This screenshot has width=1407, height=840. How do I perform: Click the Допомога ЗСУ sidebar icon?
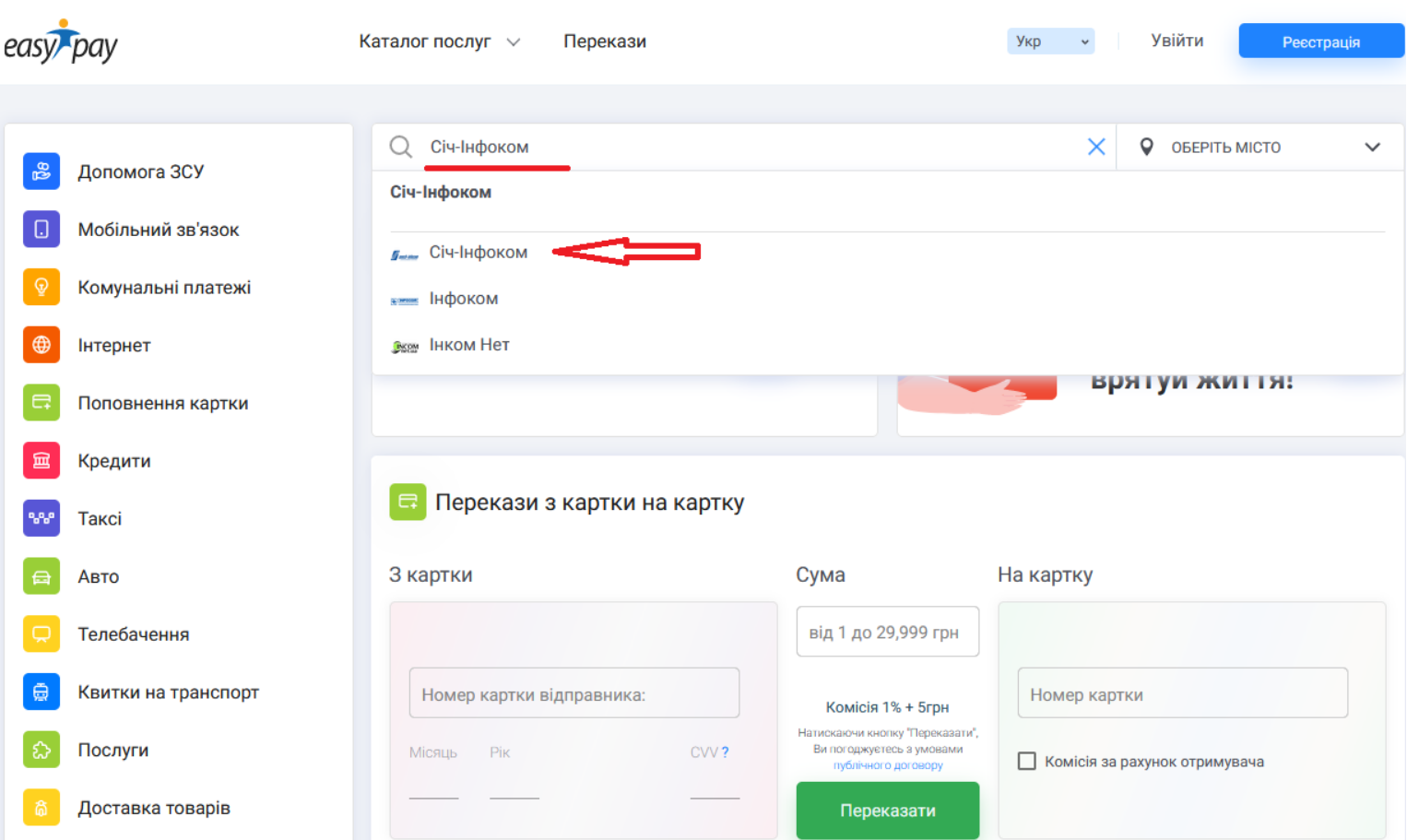point(41,172)
